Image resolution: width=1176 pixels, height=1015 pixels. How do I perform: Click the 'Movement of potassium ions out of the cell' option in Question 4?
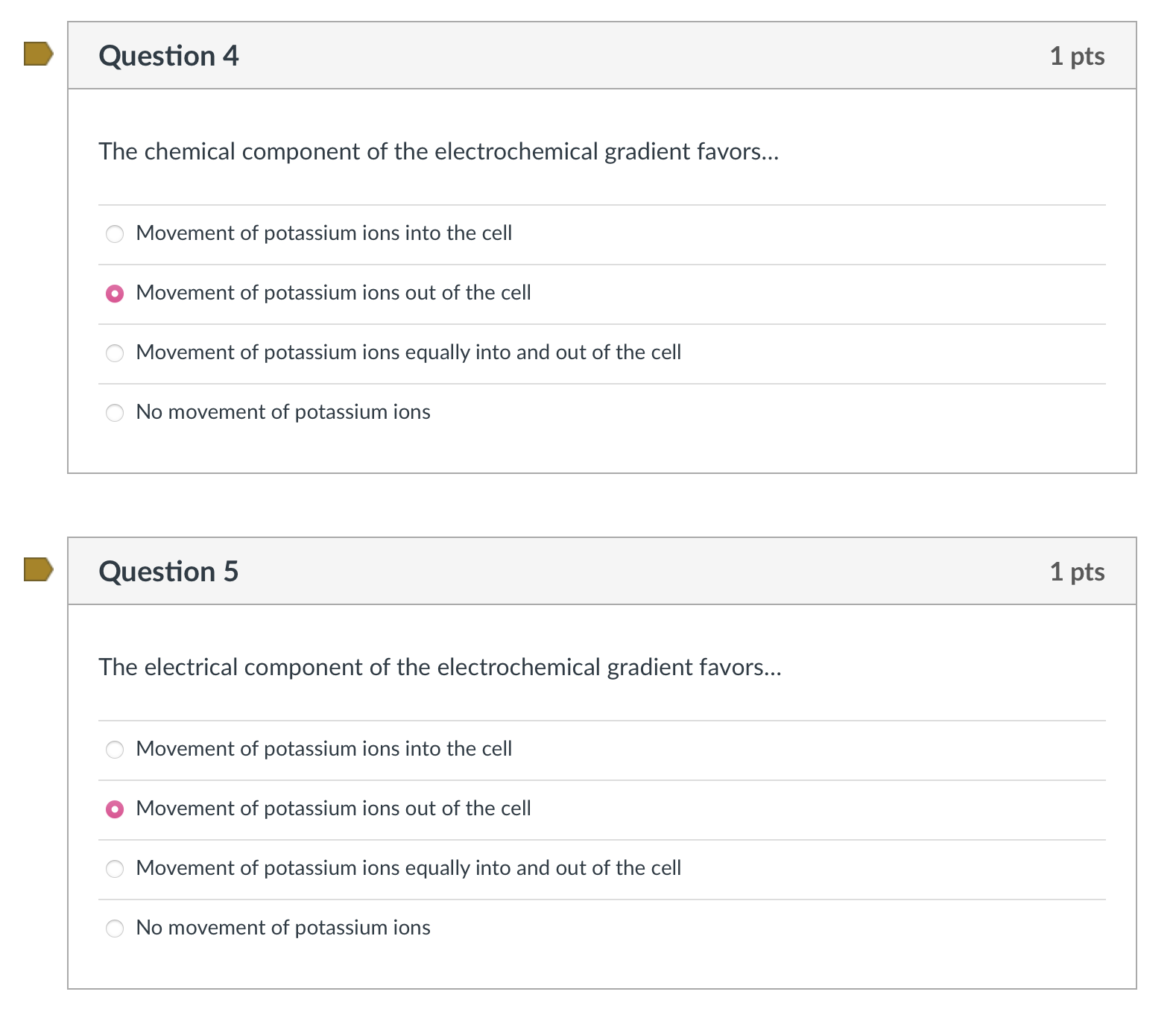[x=333, y=293]
